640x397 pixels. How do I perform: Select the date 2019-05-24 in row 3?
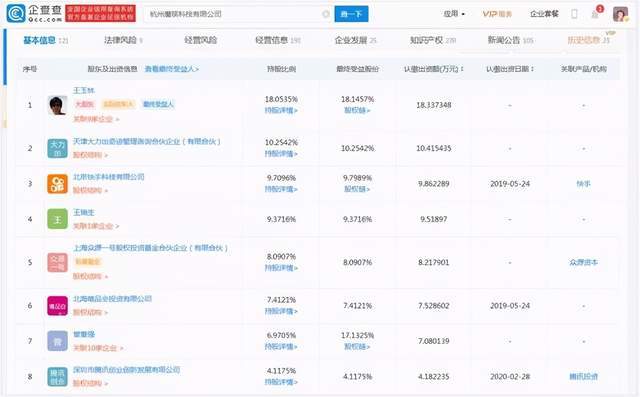pos(510,184)
